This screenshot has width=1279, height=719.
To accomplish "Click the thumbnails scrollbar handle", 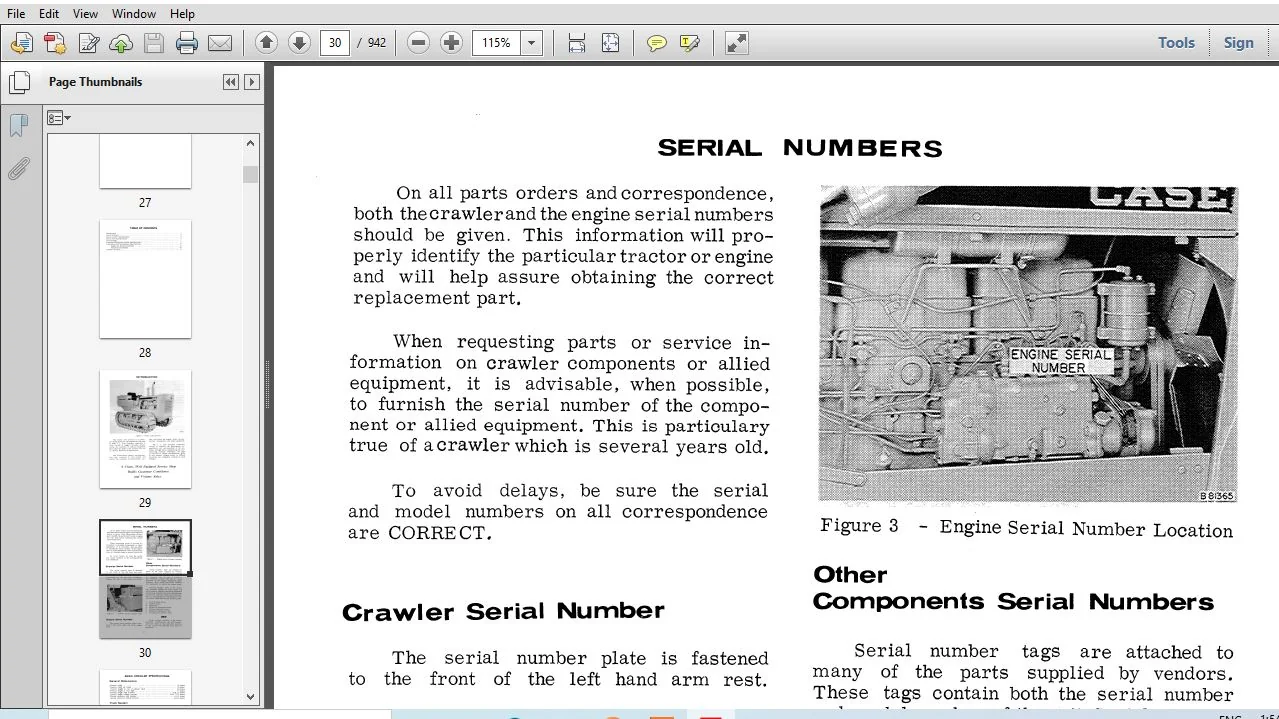I will (x=250, y=174).
